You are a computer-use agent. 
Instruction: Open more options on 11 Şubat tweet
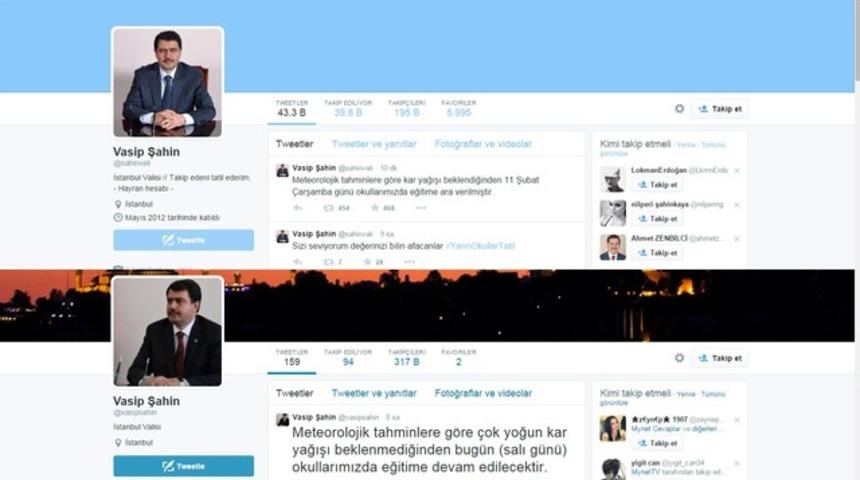421,208
